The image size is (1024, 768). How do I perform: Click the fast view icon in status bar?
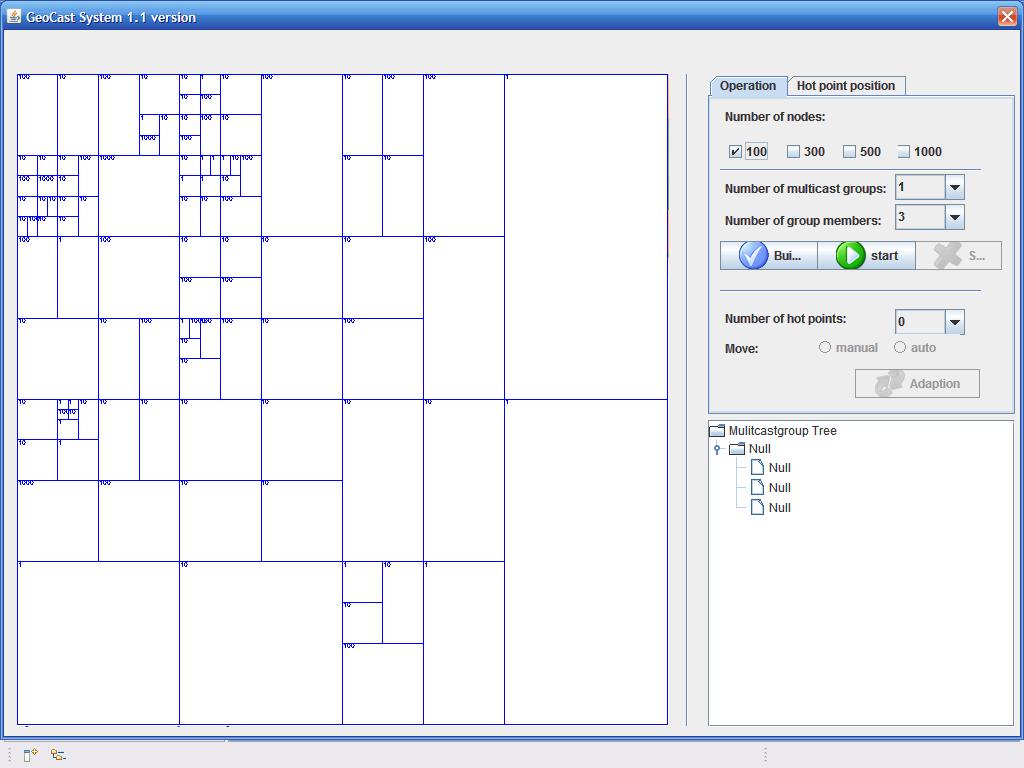pos(30,755)
